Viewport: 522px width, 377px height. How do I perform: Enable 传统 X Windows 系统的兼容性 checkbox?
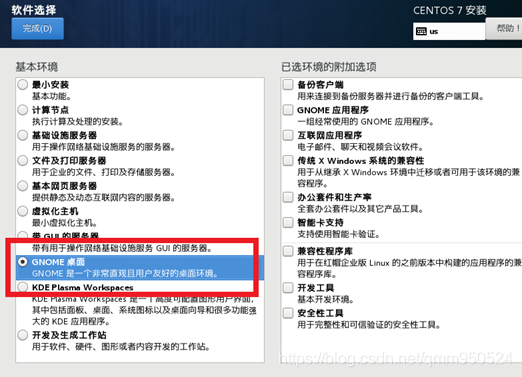pyautogui.click(x=288, y=160)
